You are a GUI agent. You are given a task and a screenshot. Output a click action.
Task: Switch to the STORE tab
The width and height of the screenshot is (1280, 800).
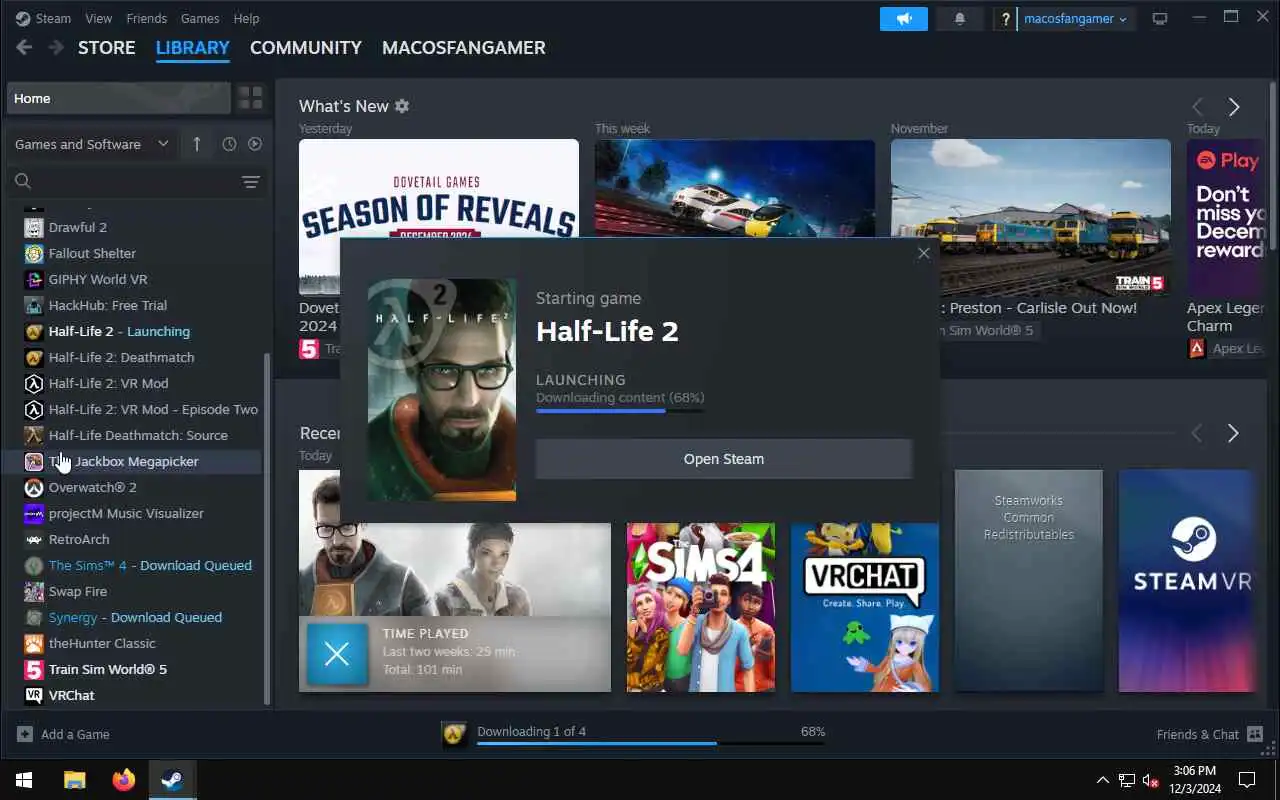(107, 48)
